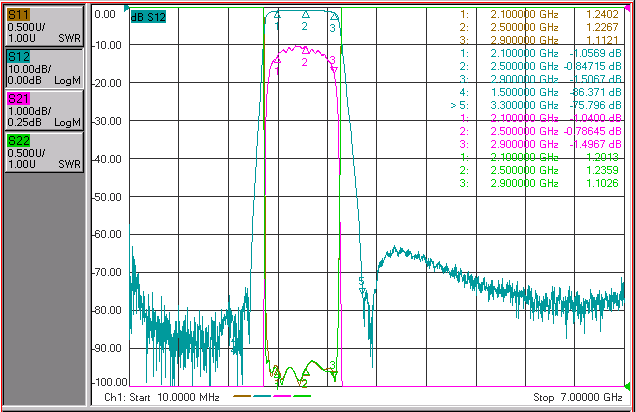Click S11 marker 2 readout 1.2267
The image size is (636, 412).
602,27
